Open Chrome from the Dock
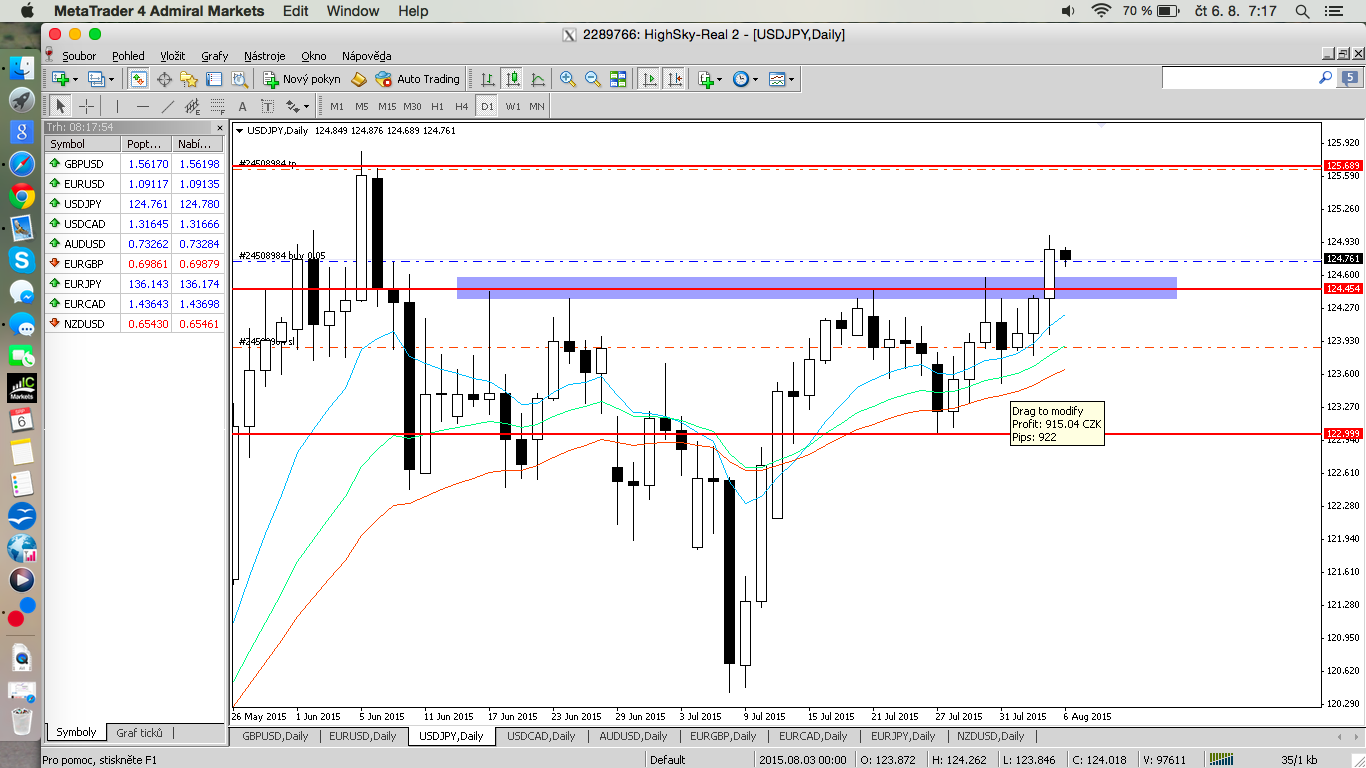This screenshot has width=1366, height=768. coord(21,196)
